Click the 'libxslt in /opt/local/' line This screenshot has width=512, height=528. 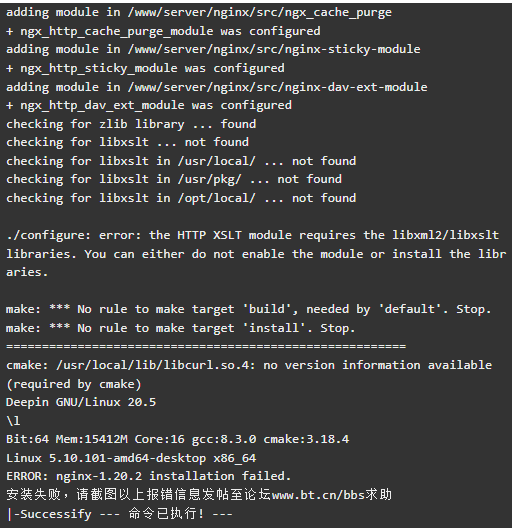click(181, 198)
